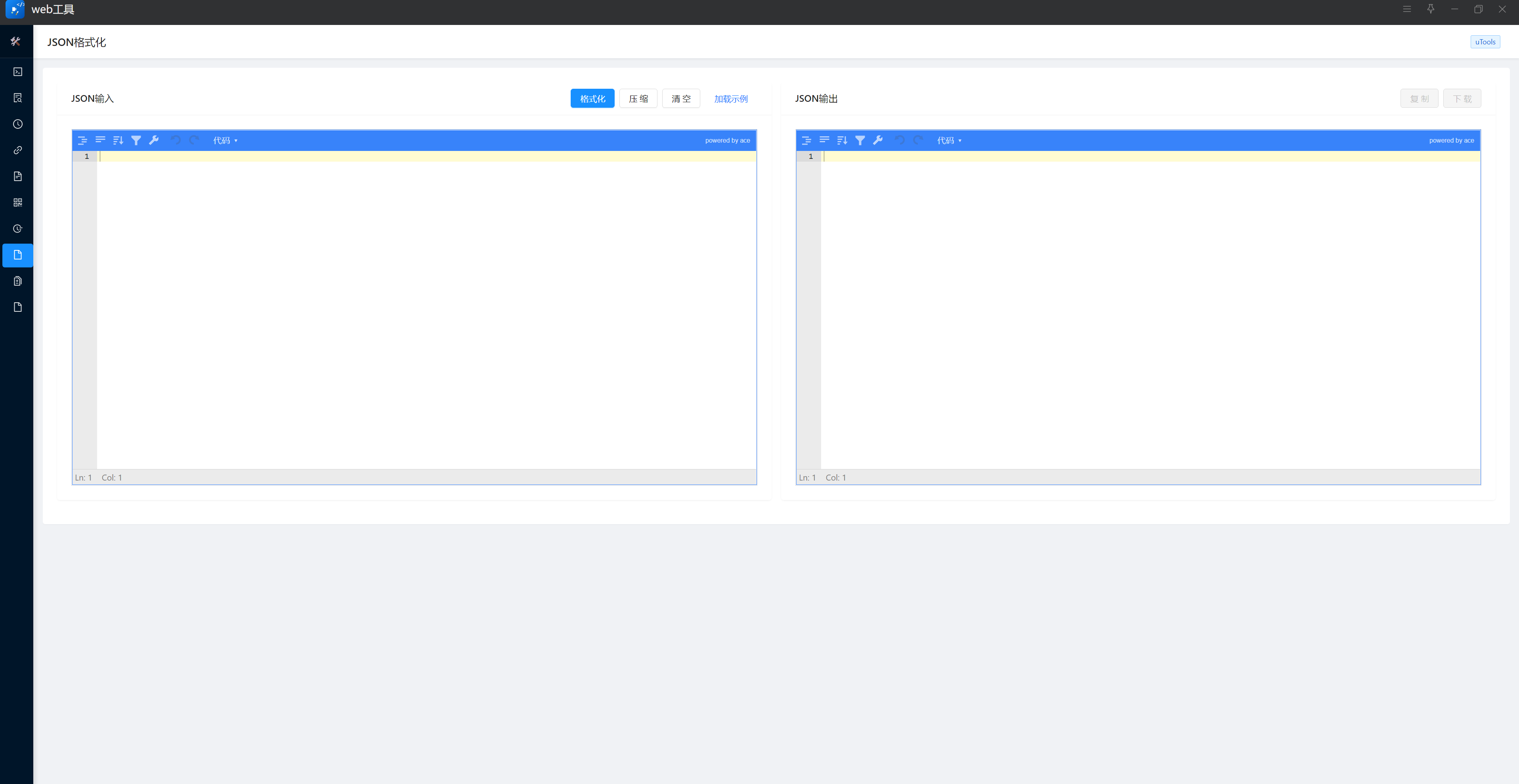Open the clock timestamp tool in the sidebar
Viewport: 1519px width, 784px height.
(18, 124)
